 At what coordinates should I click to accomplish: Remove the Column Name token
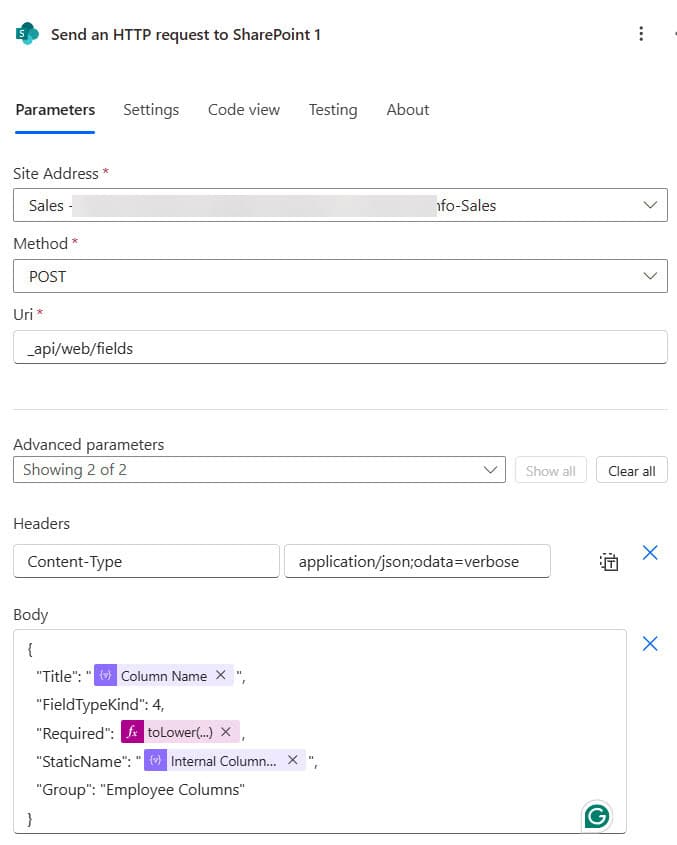tap(220, 675)
